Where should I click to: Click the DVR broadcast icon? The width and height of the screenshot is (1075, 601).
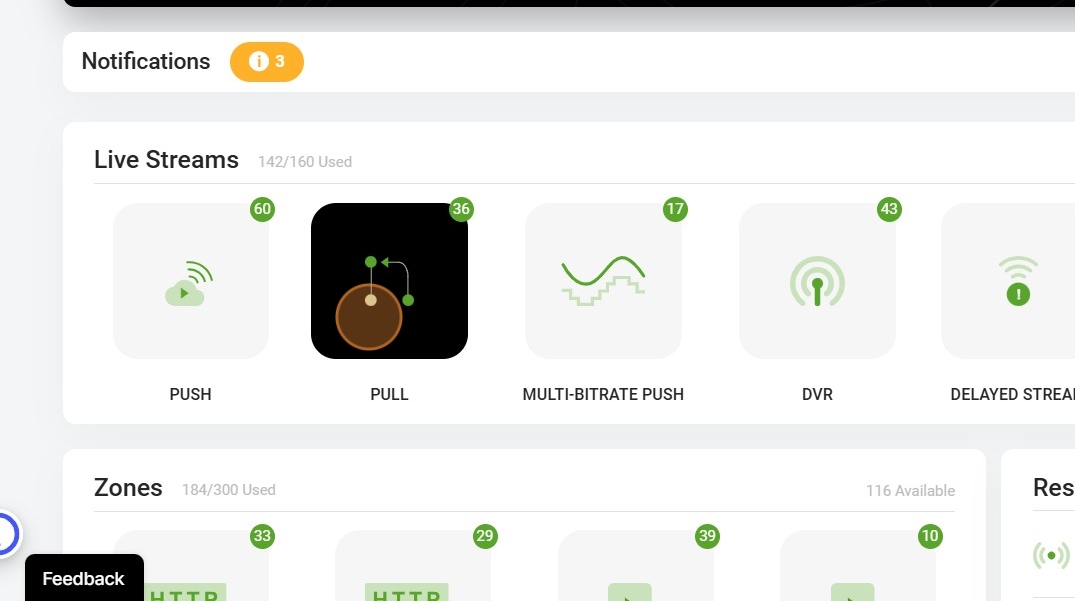817,281
